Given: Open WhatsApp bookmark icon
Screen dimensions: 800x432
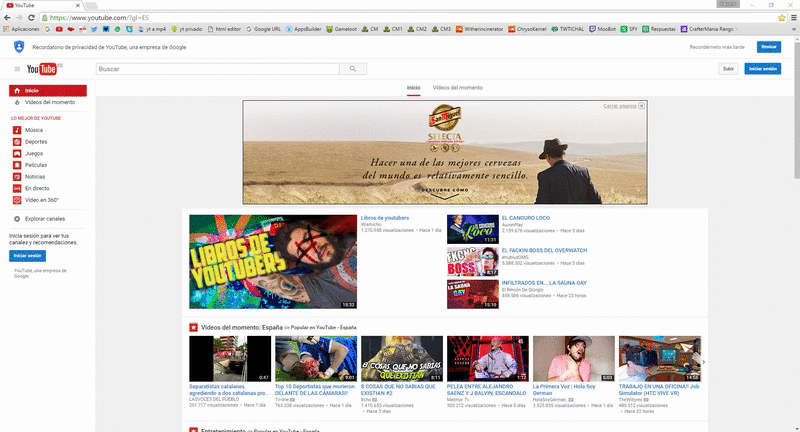Looking at the screenshot, I should tap(117, 29).
